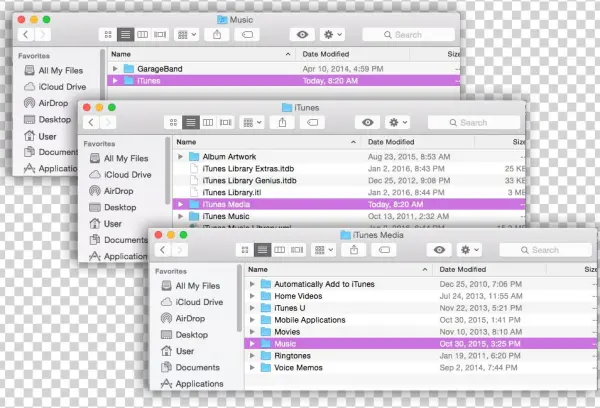This screenshot has height=408, width=600.
Task: Open AirDrop in iTunes window sidebar
Action: [x=111, y=191]
